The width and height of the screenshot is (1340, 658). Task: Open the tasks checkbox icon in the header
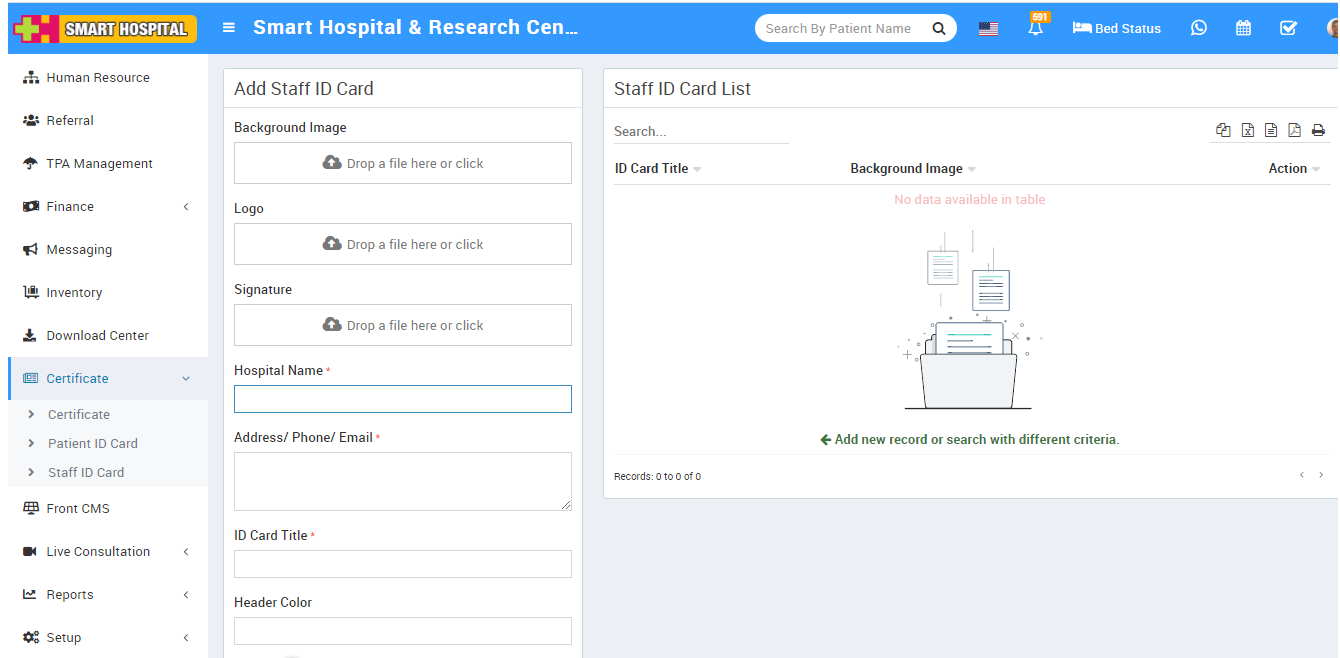click(1288, 28)
